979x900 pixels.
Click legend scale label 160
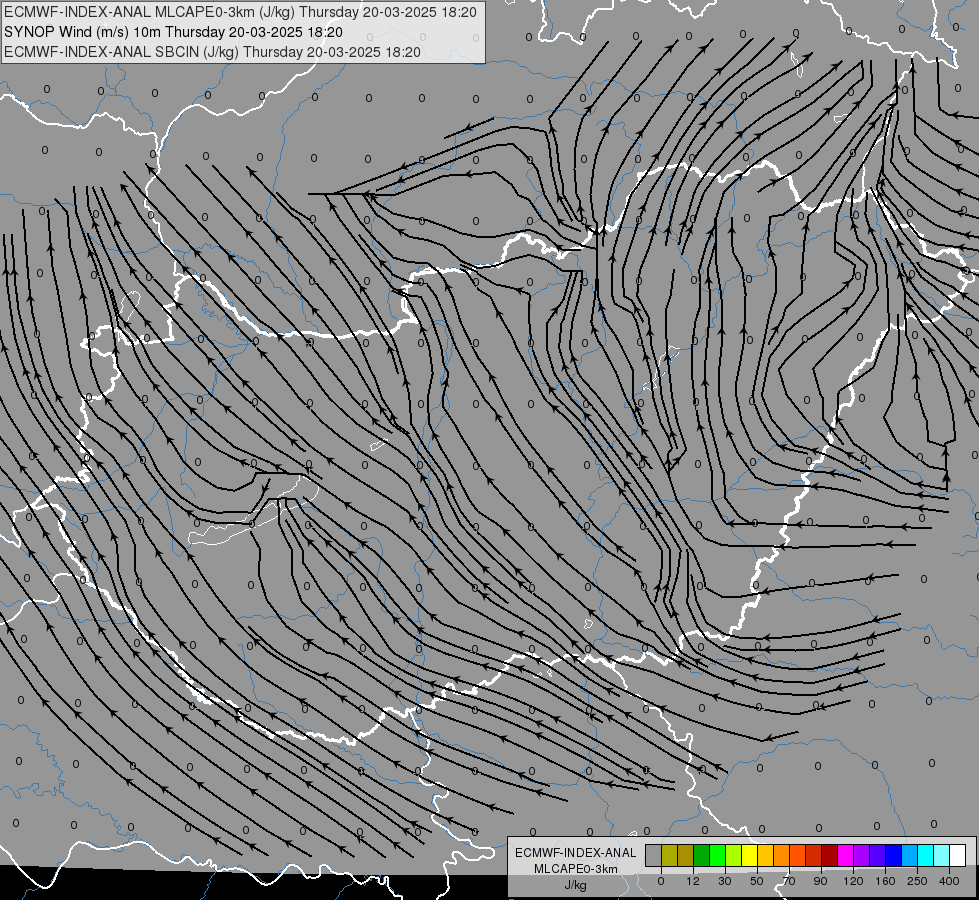885,881
